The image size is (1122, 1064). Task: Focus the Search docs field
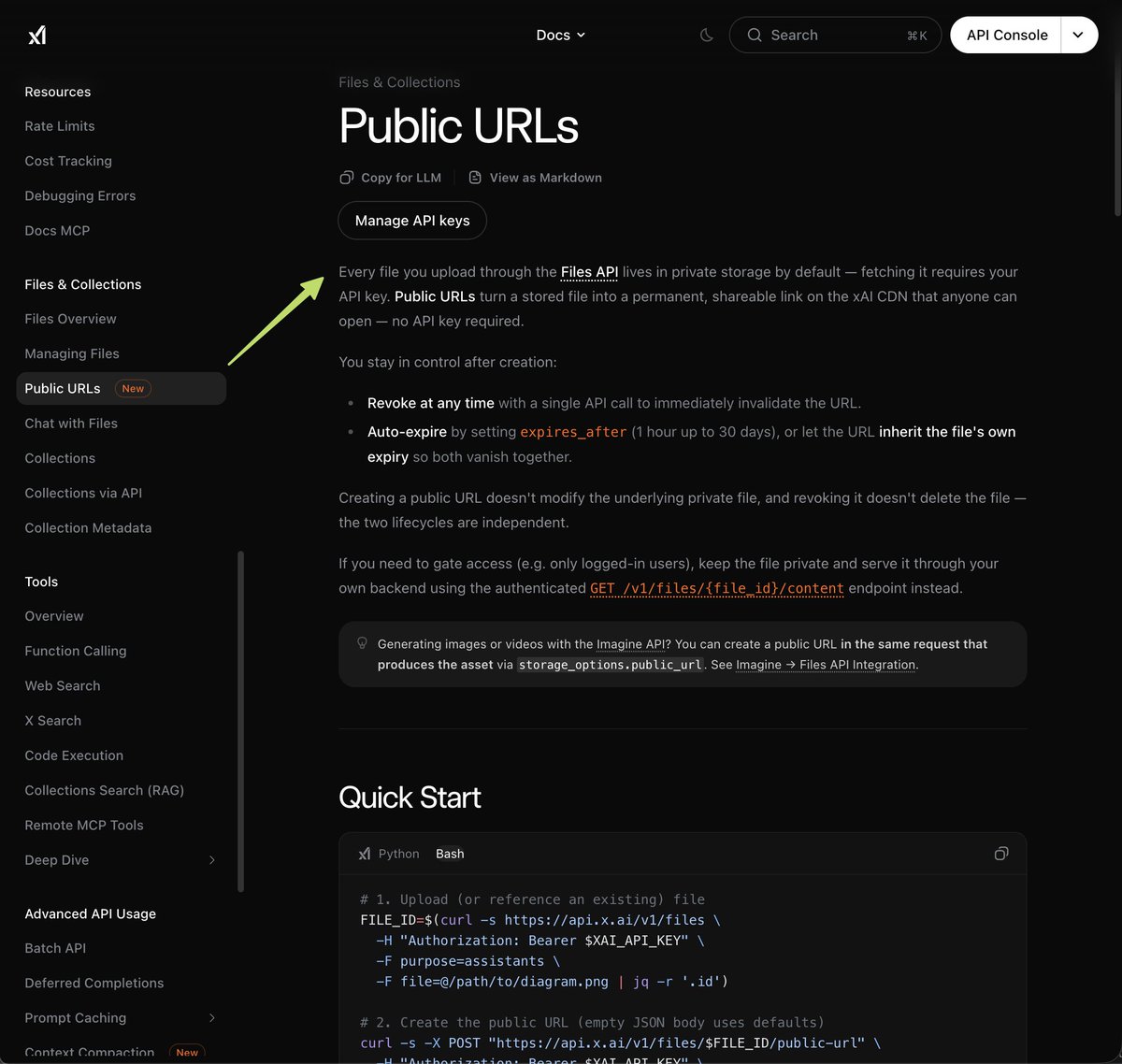(x=835, y=36)
